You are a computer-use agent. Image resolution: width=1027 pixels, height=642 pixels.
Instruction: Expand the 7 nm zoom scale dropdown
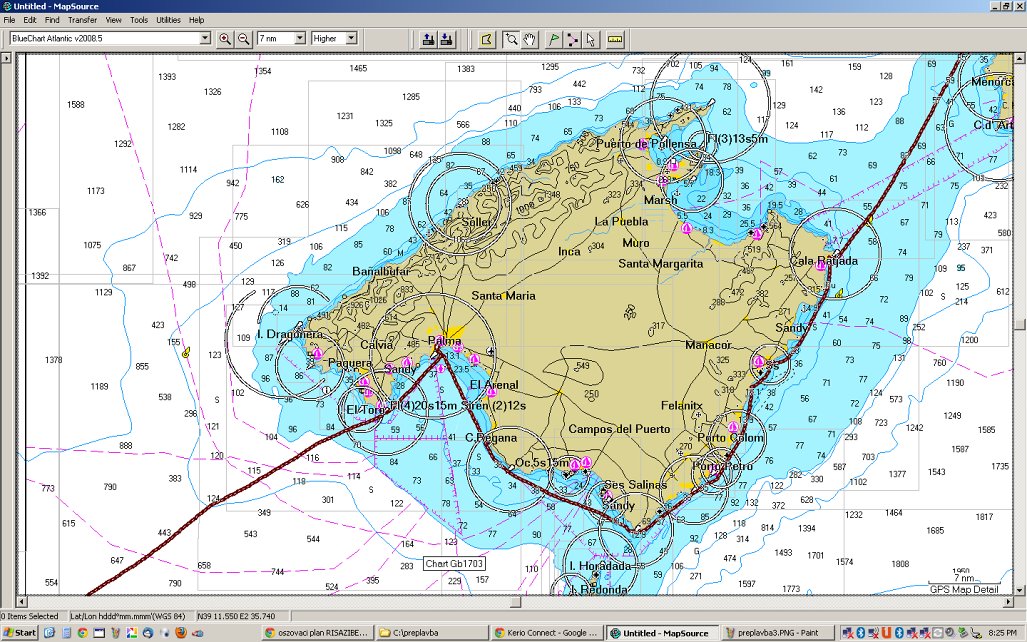coord(299,39)
